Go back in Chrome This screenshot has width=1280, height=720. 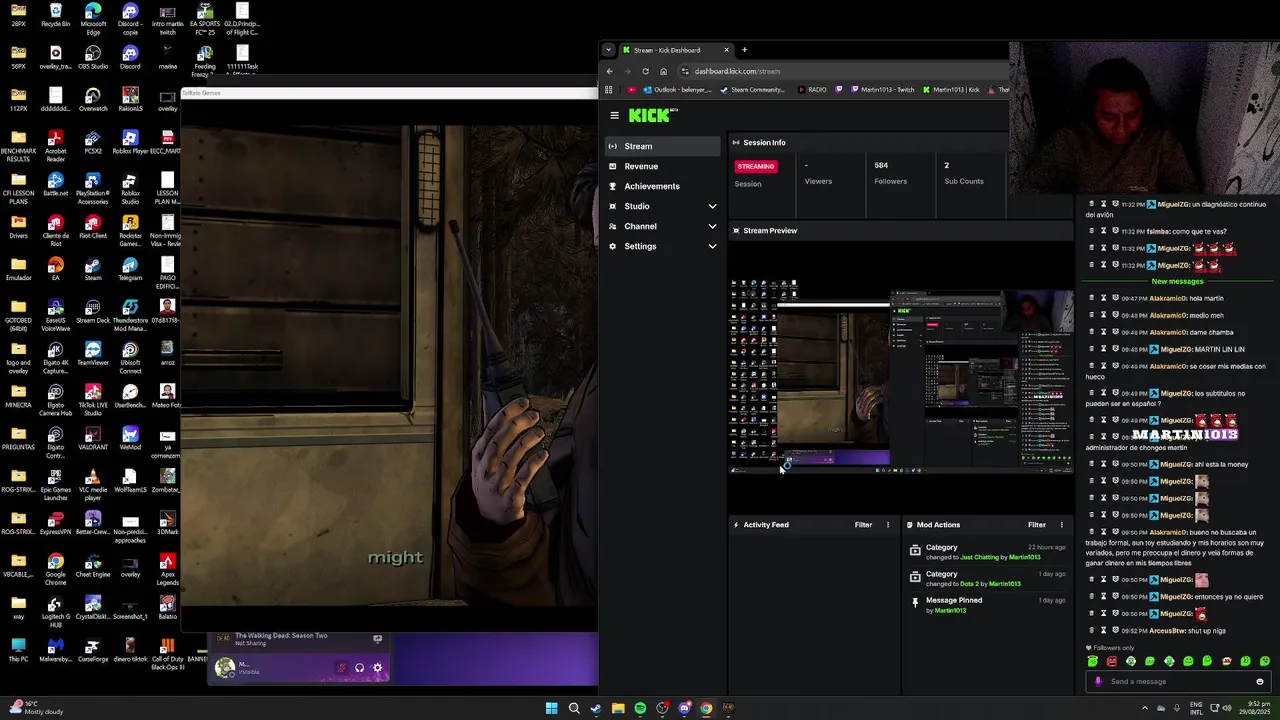click(610, 71)
